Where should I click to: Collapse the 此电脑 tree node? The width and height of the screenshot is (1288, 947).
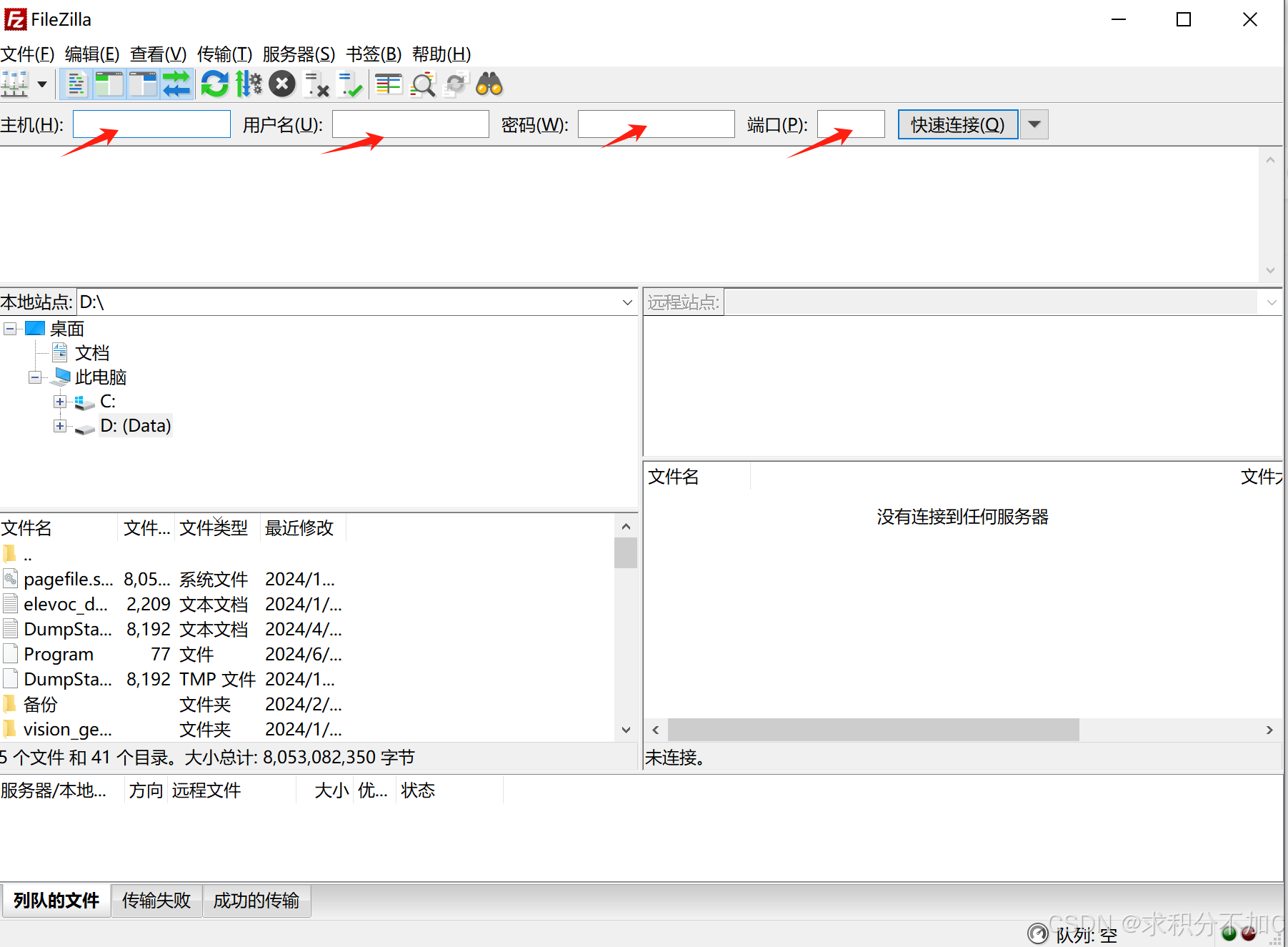pos(34,377)
